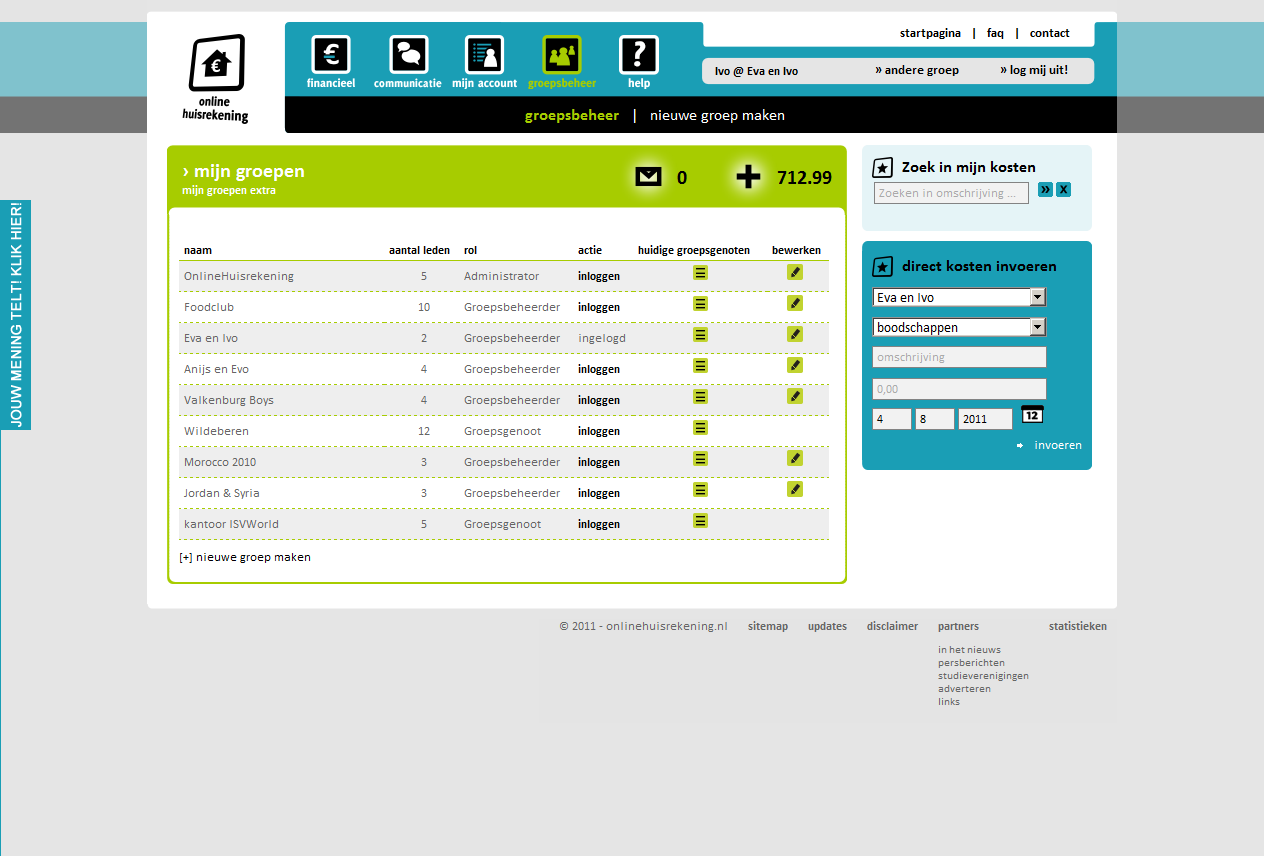Open the groepsbeheer menu item
1264x856 pixels.
561,62
